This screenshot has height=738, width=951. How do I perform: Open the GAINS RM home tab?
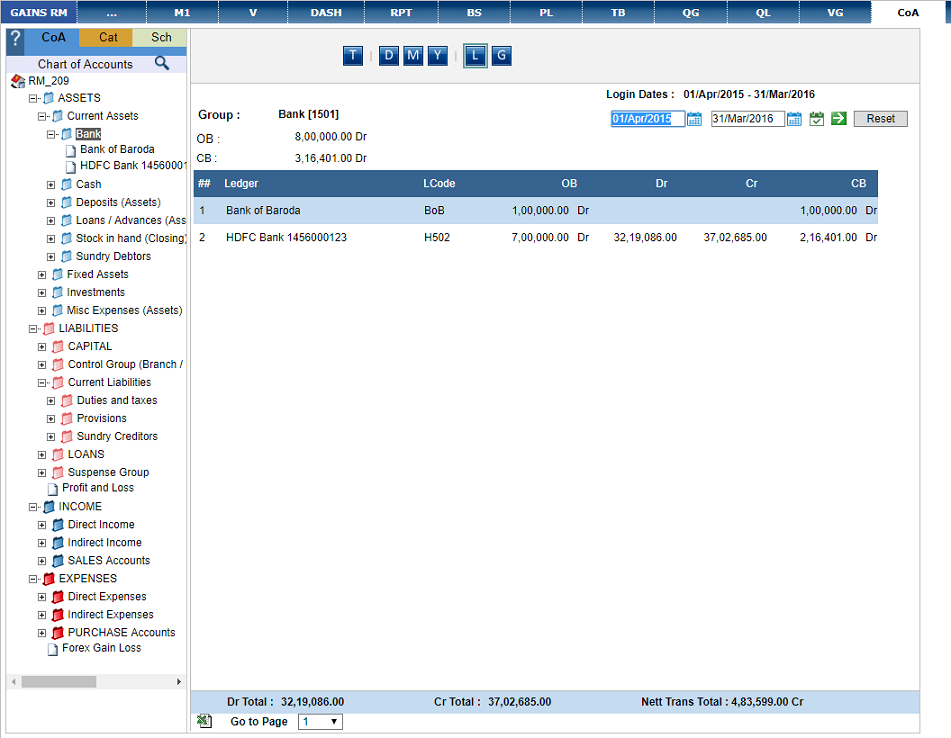pyautogui.click(x=39, y=12)
